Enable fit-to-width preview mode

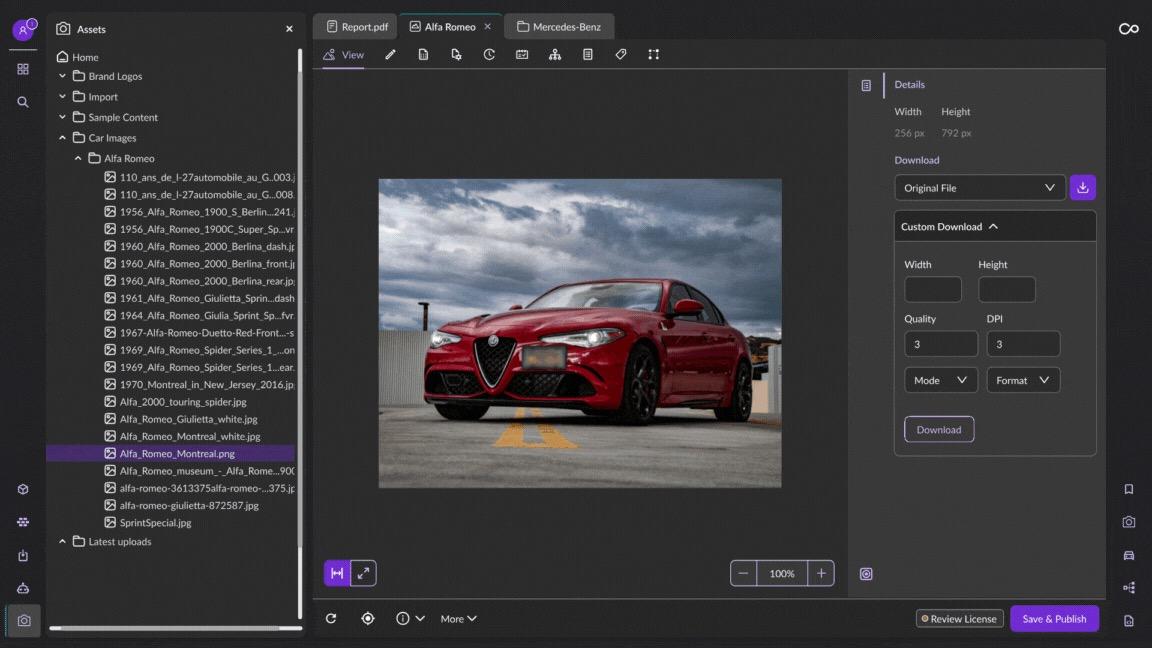click(x=337, y=573)
